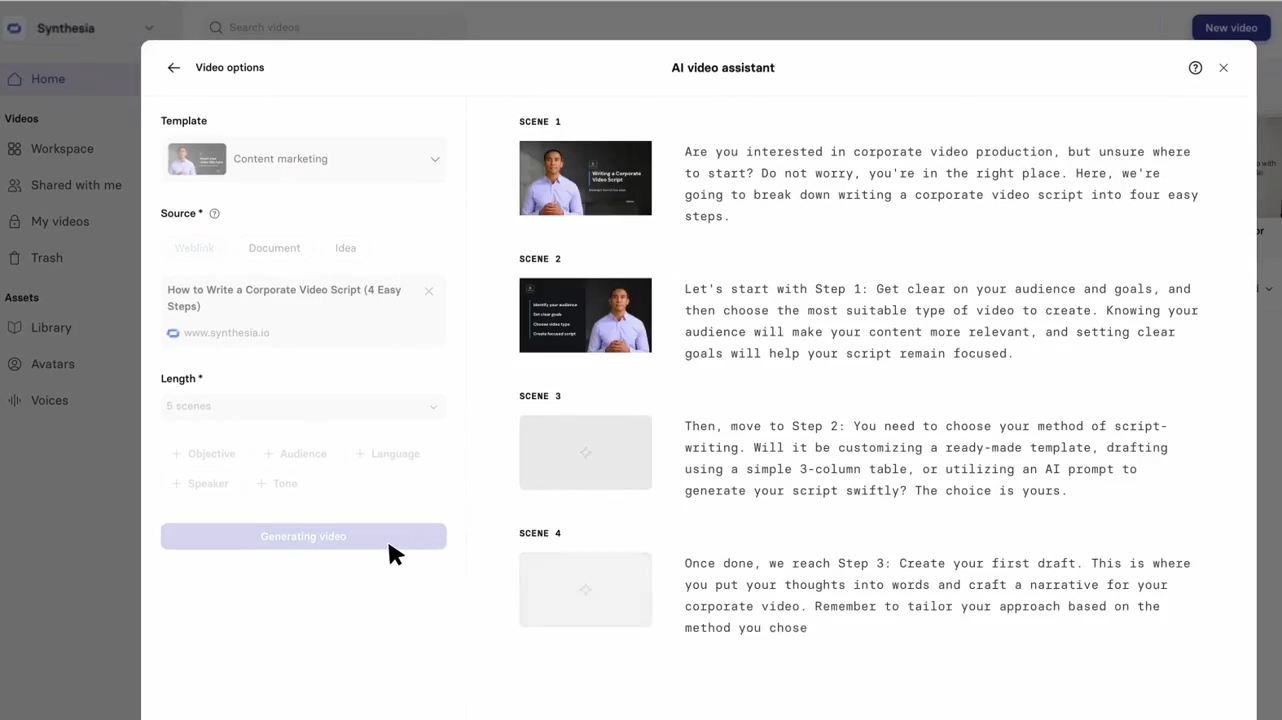Click the back arrow beside Video options
The image size is (1282, 720).
point(174,68)
